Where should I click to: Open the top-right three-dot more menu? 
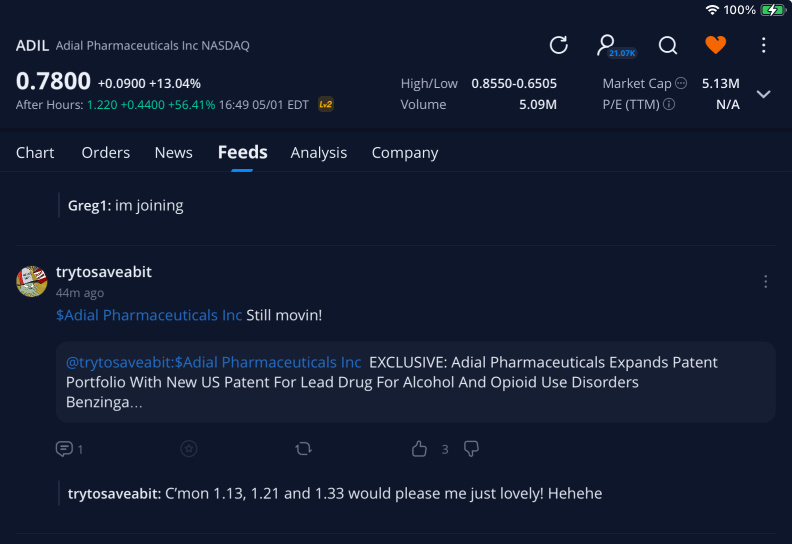pyautogui.click(x=763, y=45)
